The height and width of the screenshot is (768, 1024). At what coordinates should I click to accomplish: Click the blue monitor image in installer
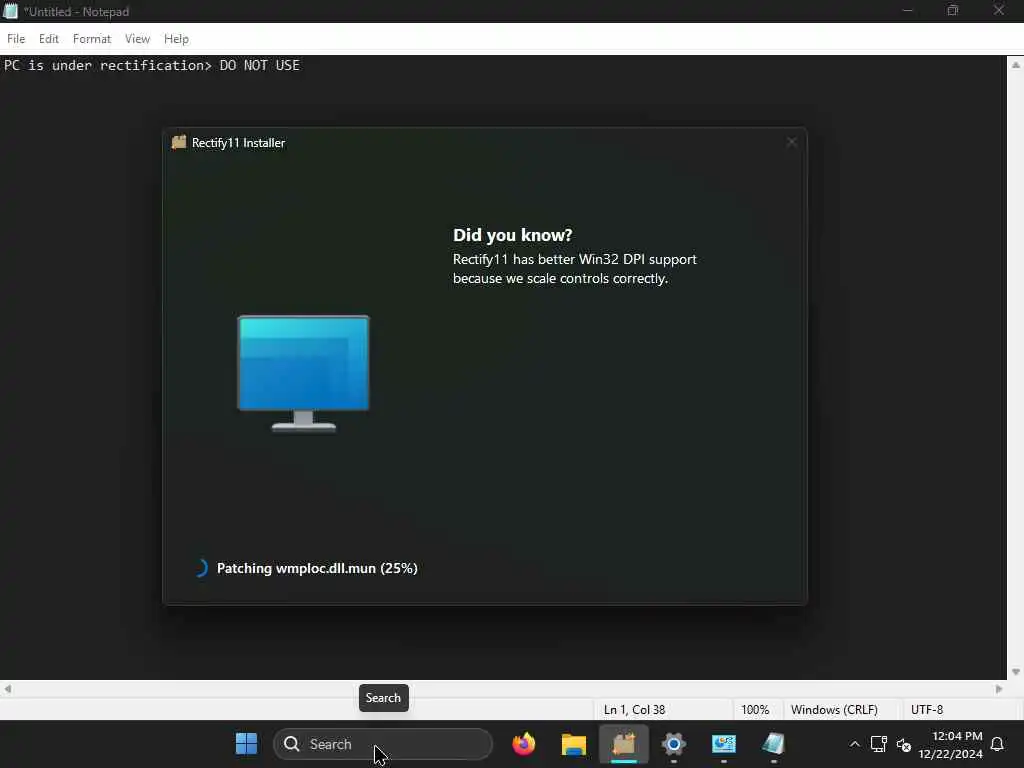(x=304, y=374)
